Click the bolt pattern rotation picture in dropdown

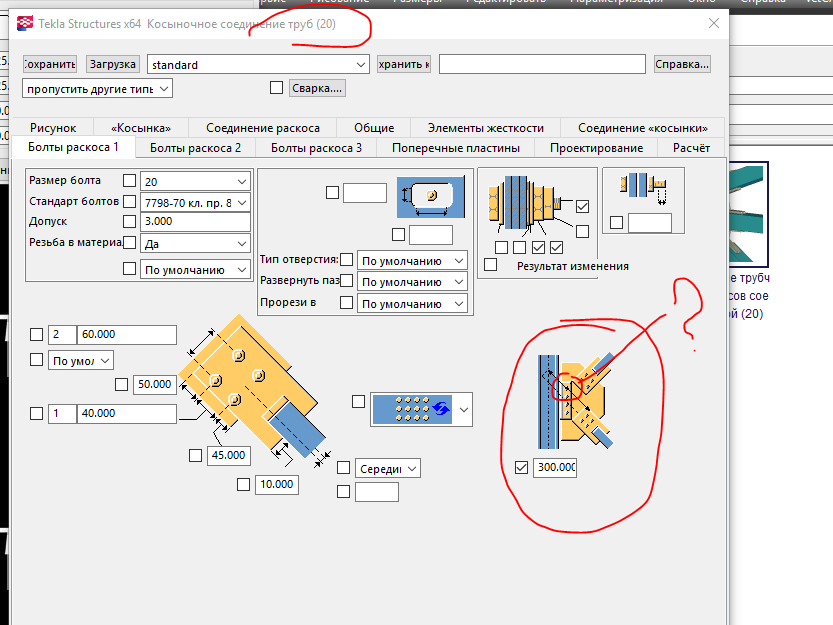tap(411, 408)
